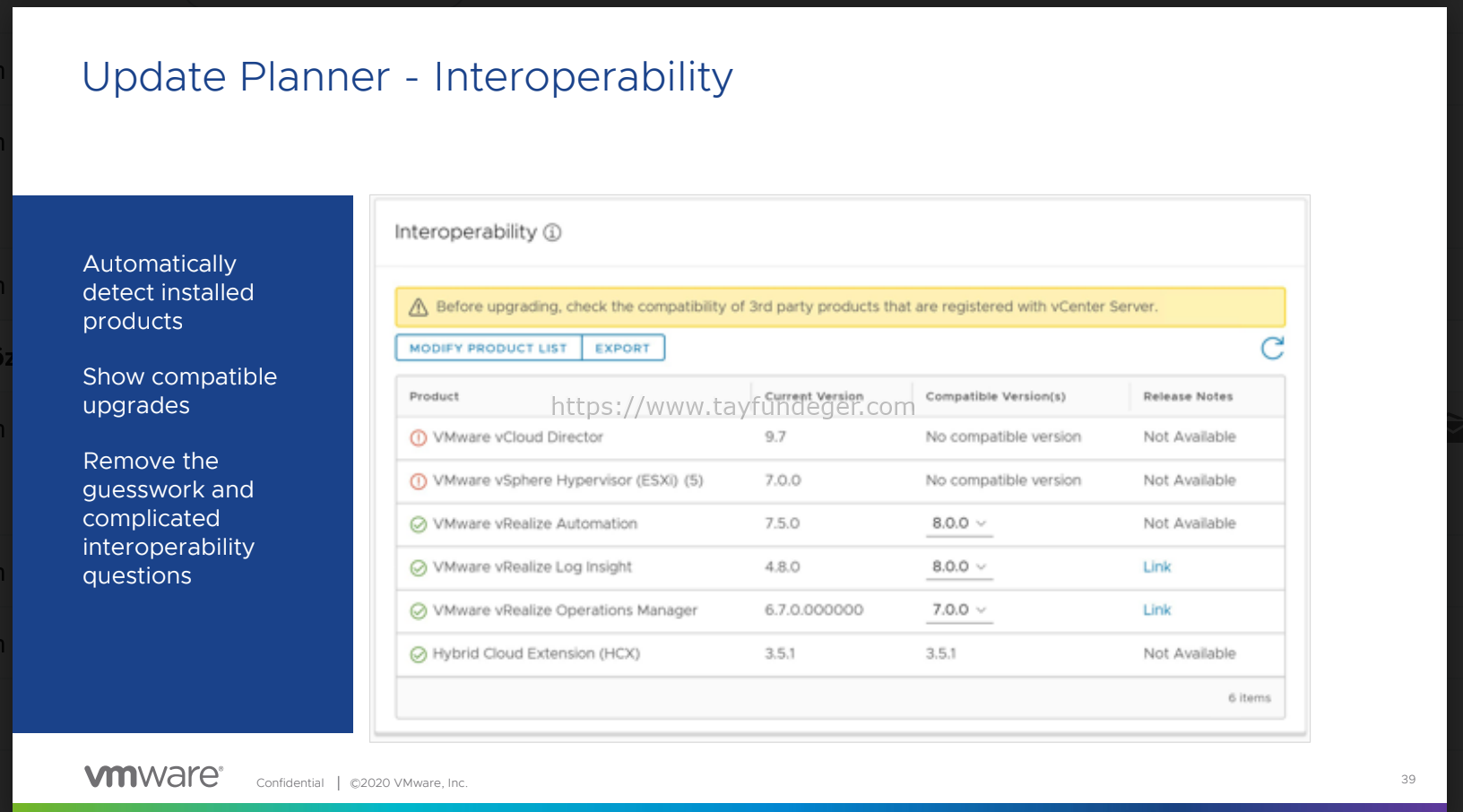The height and width of the screenshot is (812, 1463).
Task: Expand the 7.0.0 dropdown for vRealize Operations Manager
Action: coord(959,609)
